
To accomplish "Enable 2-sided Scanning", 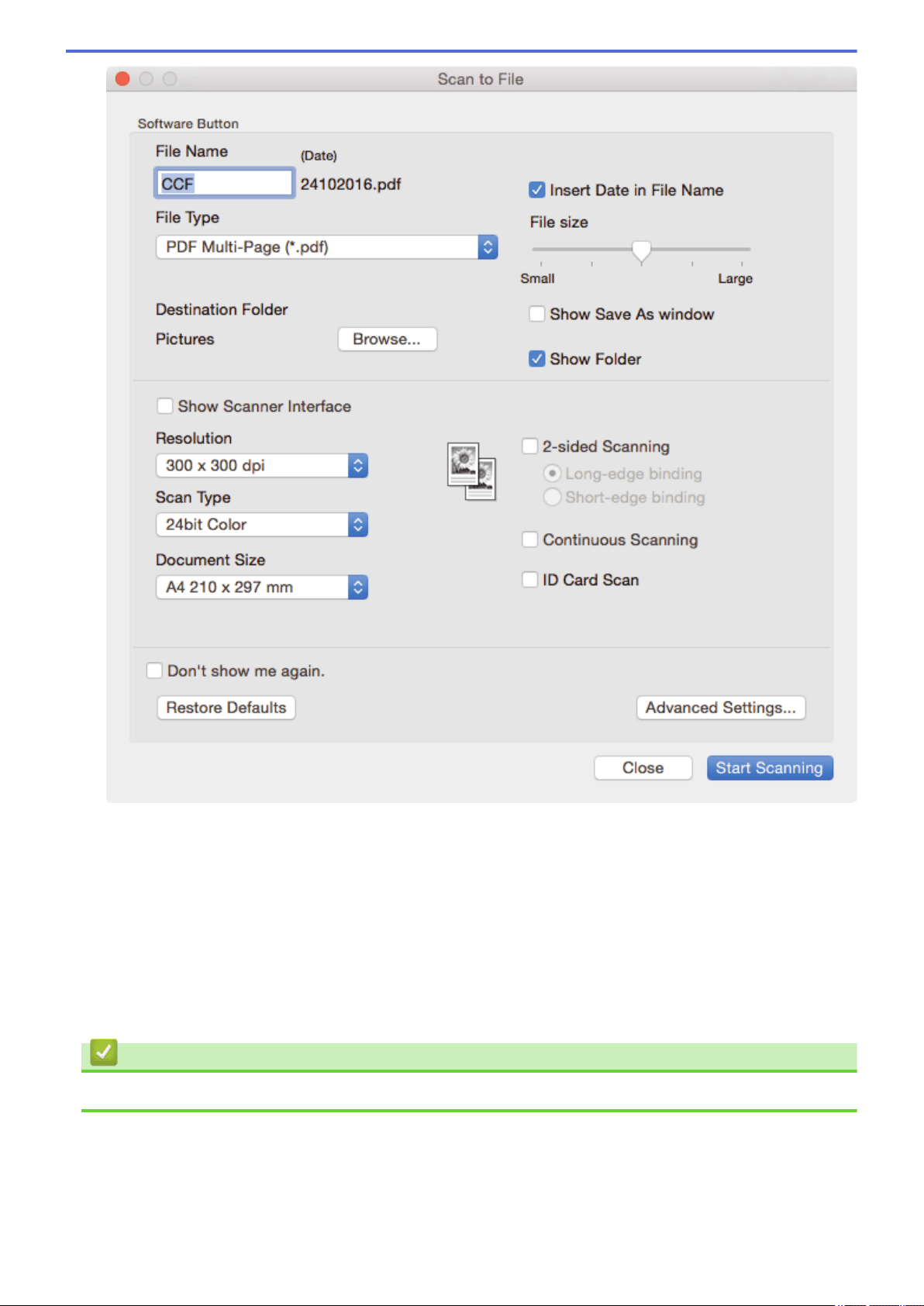I will (530, 446).
